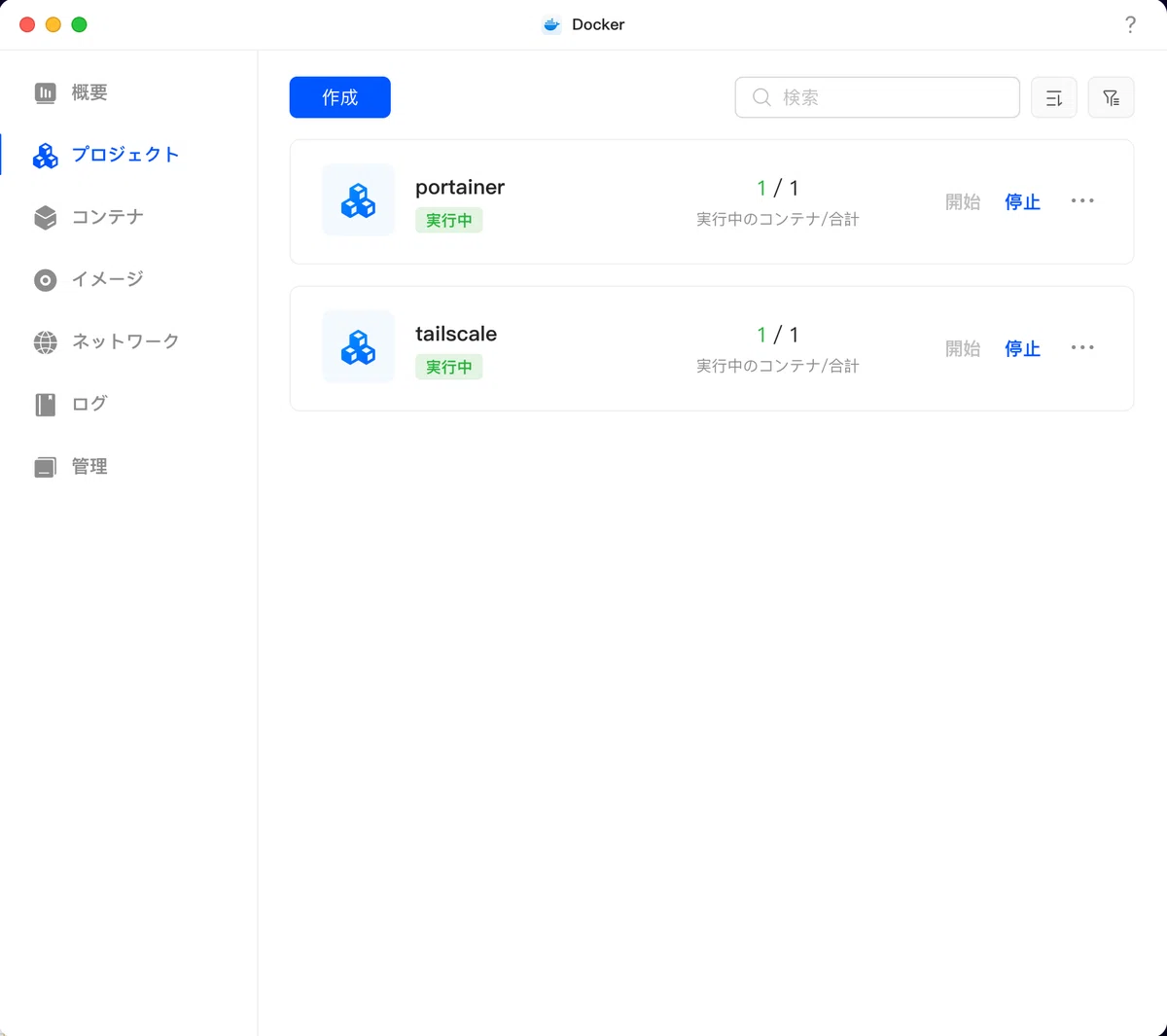The height and width of the screenshot is (1036, 1167).
Task: Maximize window with the green button
Action: tap(80, 24)
